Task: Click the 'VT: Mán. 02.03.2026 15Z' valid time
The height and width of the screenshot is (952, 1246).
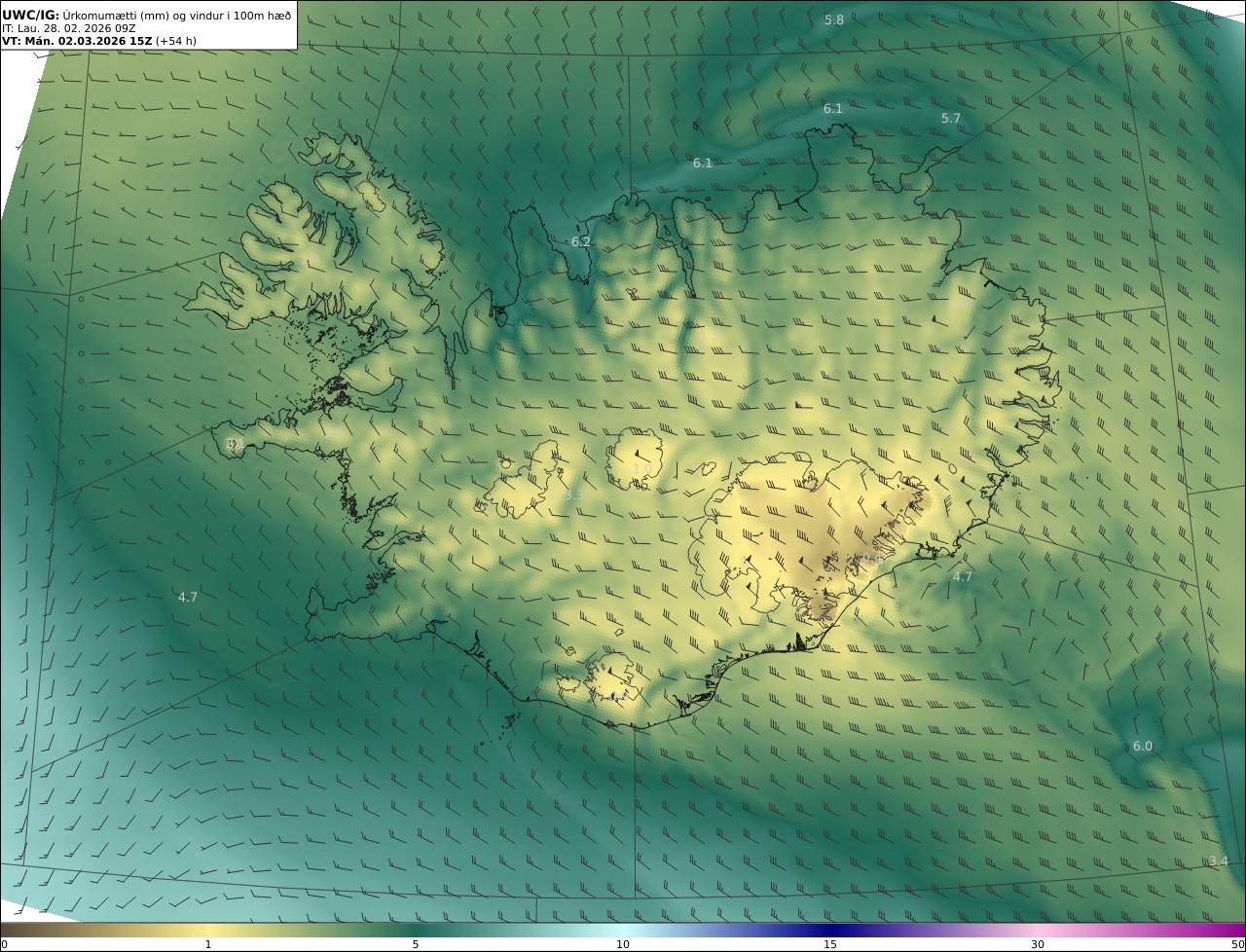Action: click(x=77, y=41)
